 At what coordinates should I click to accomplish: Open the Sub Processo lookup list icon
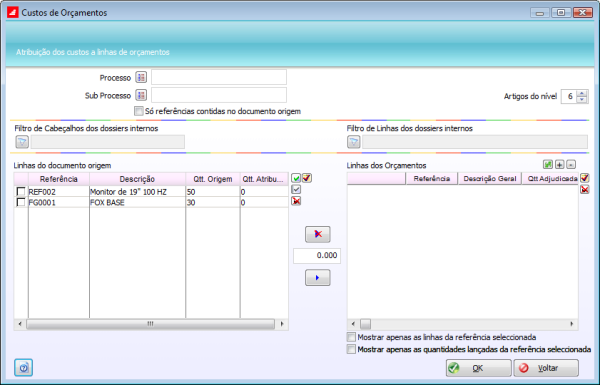[x=141, y=95]
